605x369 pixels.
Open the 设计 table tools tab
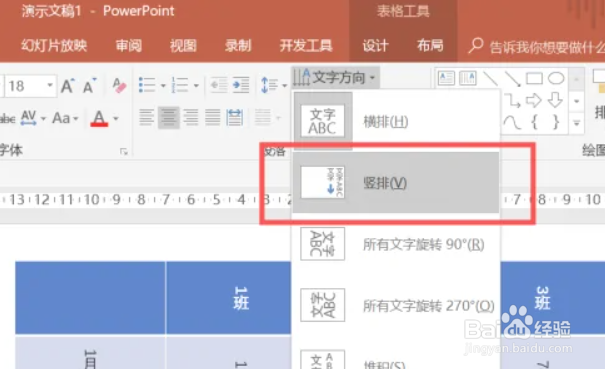coord(375,46)
